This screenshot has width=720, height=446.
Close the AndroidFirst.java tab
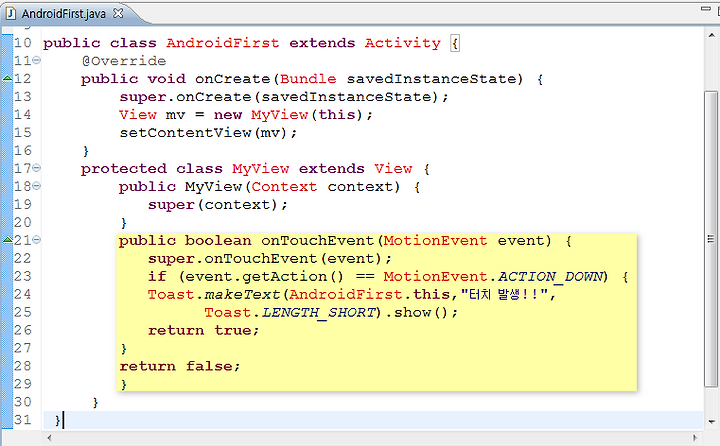click(118, 13)
